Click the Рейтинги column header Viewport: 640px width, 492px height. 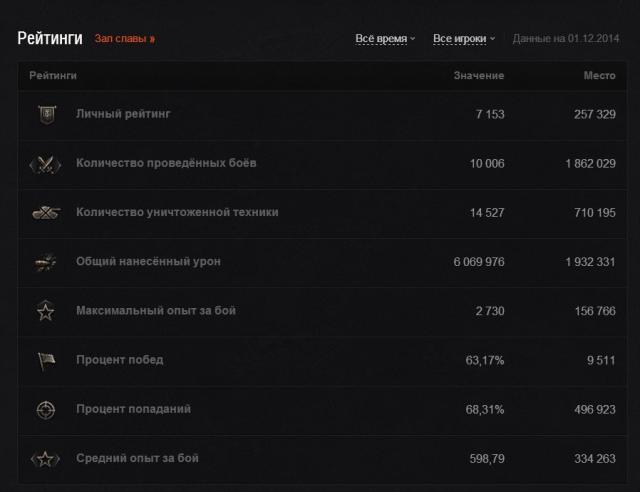point(53,76)
